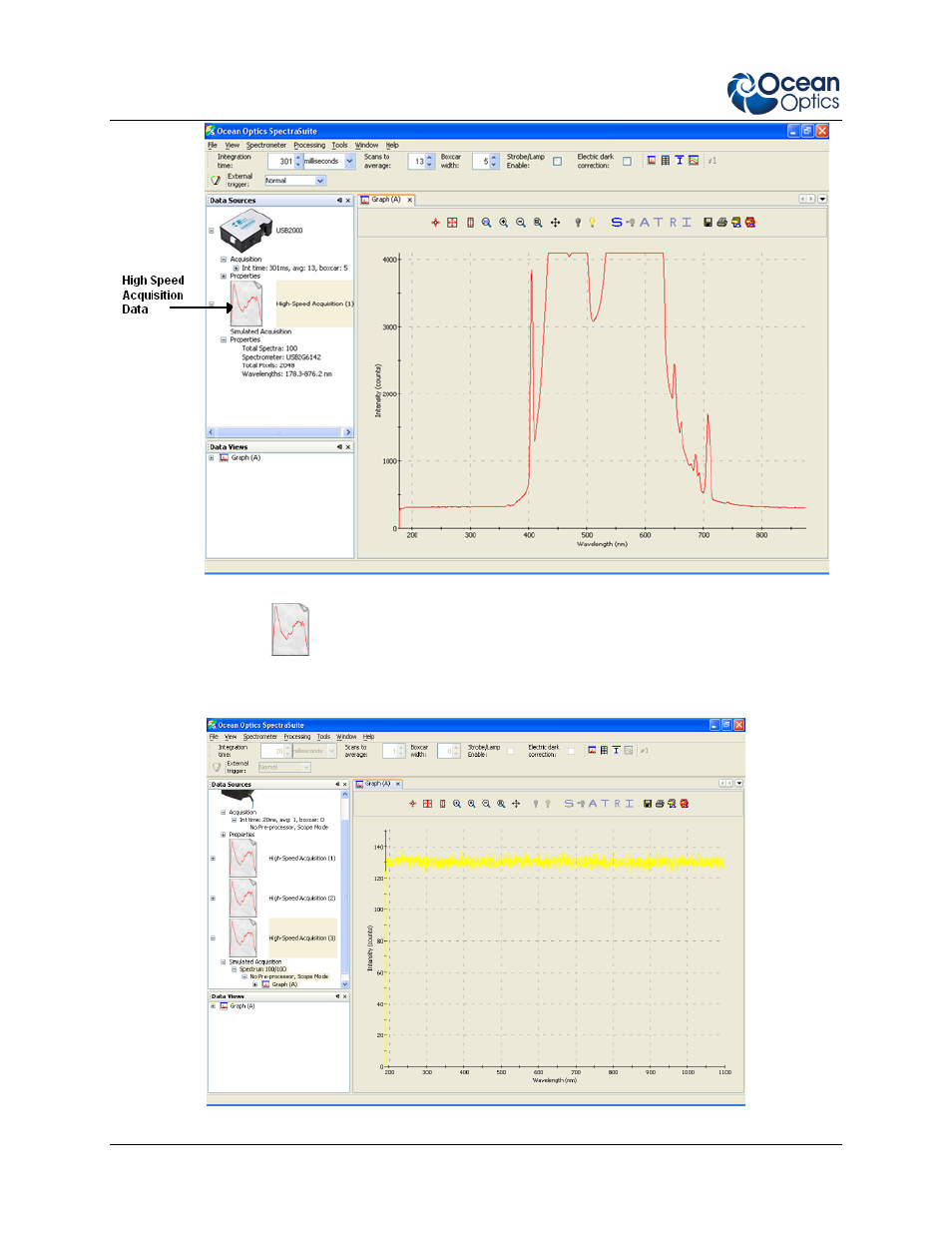Select Irradiance mode (I) in the upper window

click(687, 223)
